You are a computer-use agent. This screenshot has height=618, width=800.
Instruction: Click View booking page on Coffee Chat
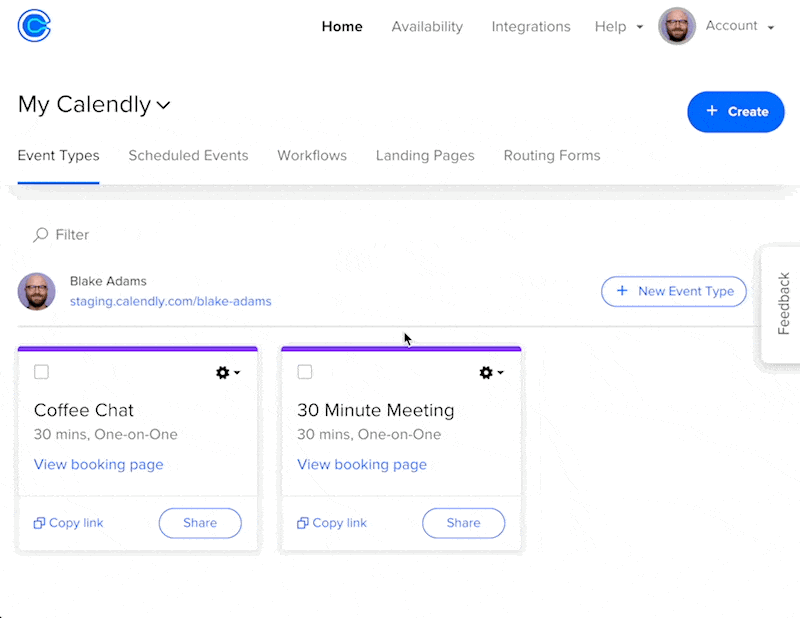click(98, 464)
